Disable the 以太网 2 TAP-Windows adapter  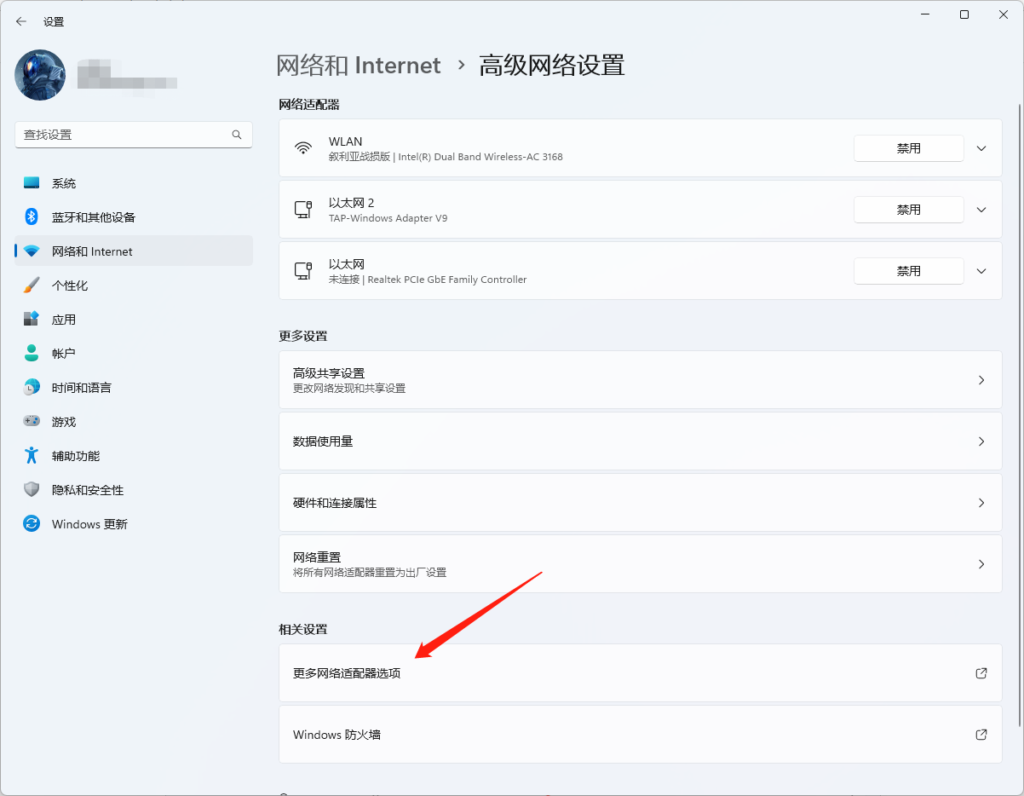908,209
